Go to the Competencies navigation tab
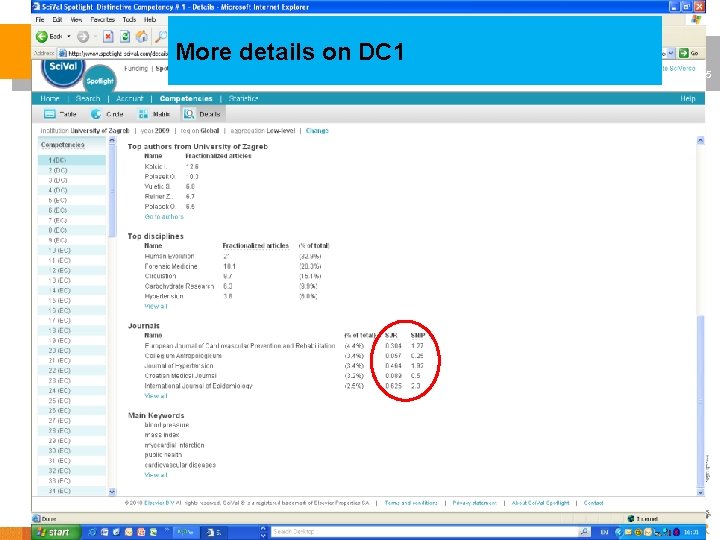Viewport: 720px width, 540px height. [x=186, y=98]
